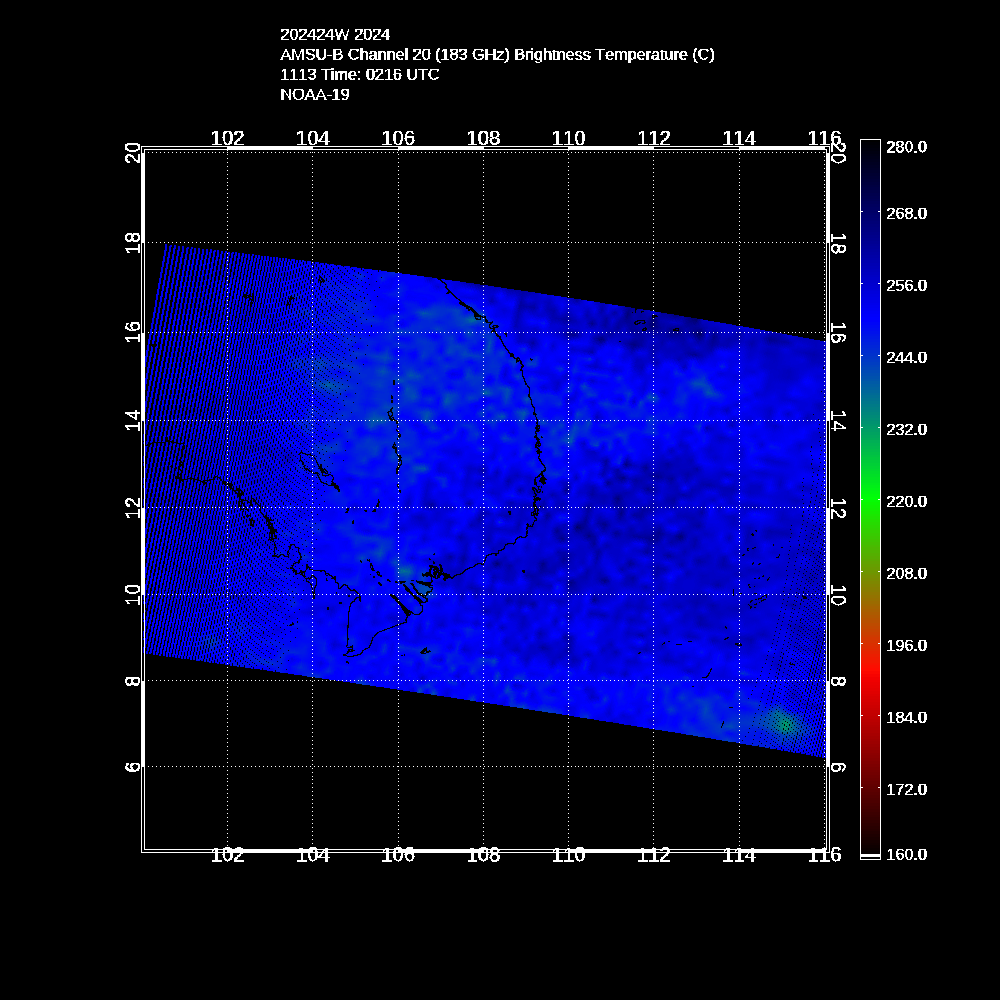Click longitude label 102 on top axis
Screen dimensions: 1000x1000
click(228, 138)
